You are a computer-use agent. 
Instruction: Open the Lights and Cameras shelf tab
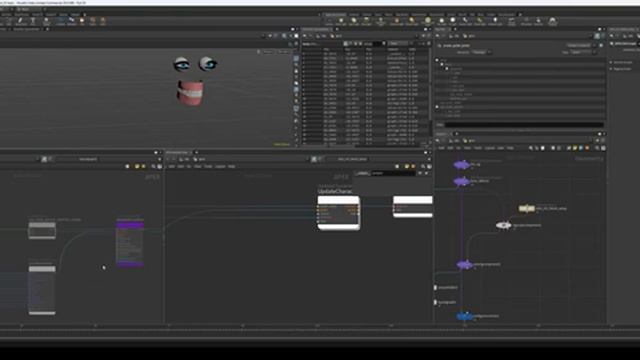click(x=336, y=14)
